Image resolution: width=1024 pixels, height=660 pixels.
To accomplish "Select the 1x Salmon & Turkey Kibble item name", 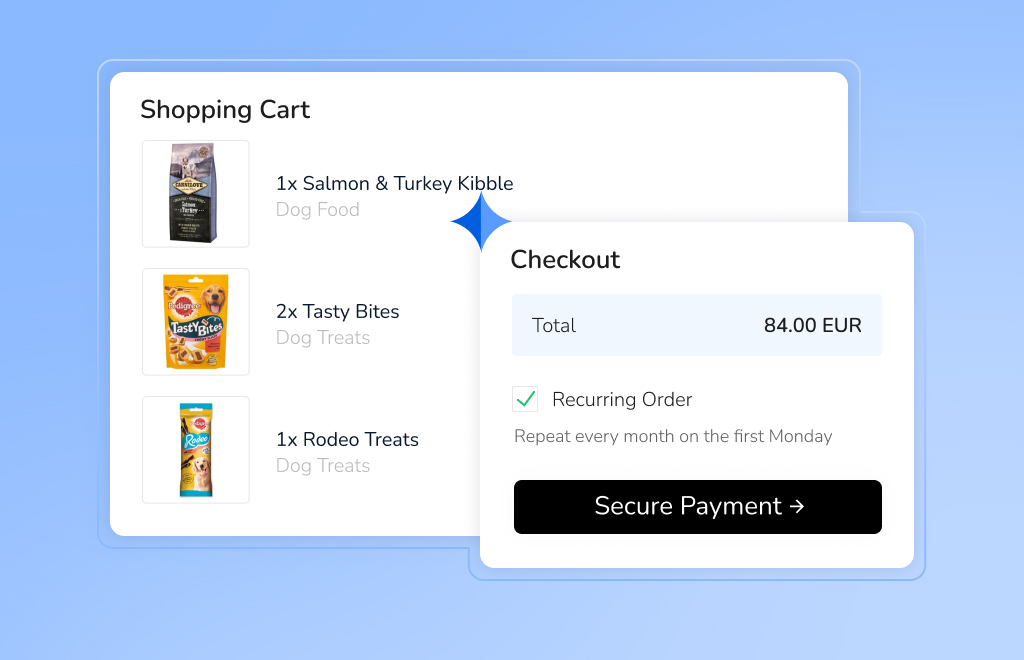I will (x=394, y=184).
